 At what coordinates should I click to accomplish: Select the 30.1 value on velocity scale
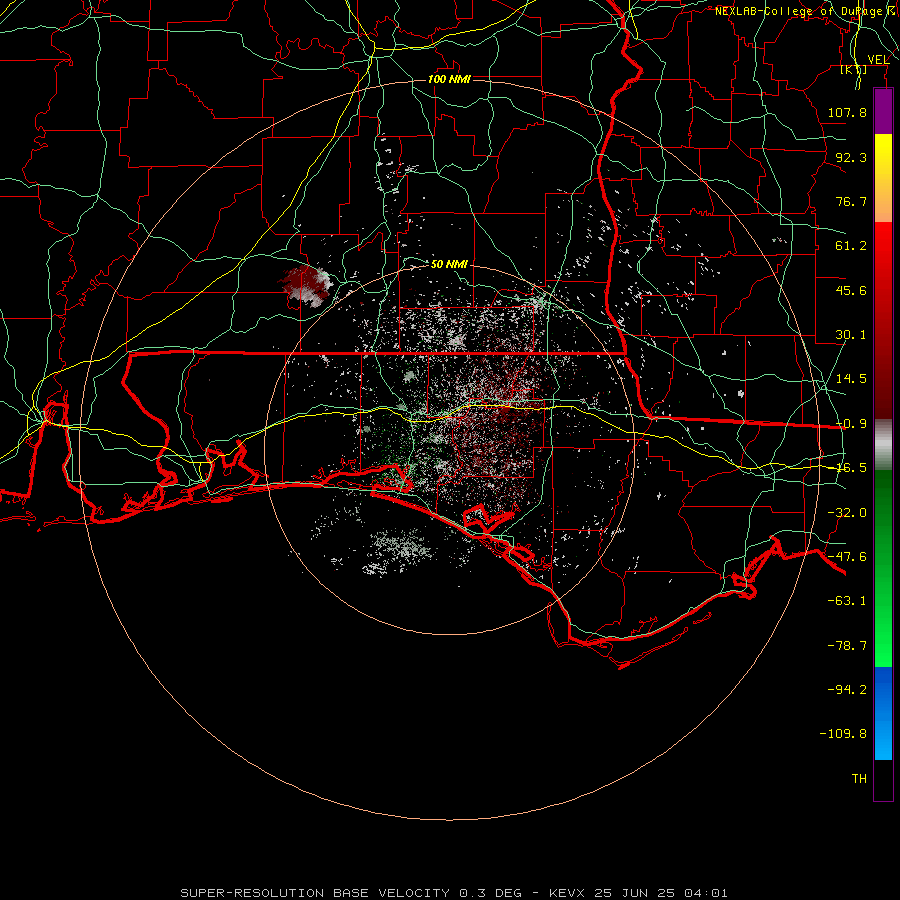(x=851, y=335)
